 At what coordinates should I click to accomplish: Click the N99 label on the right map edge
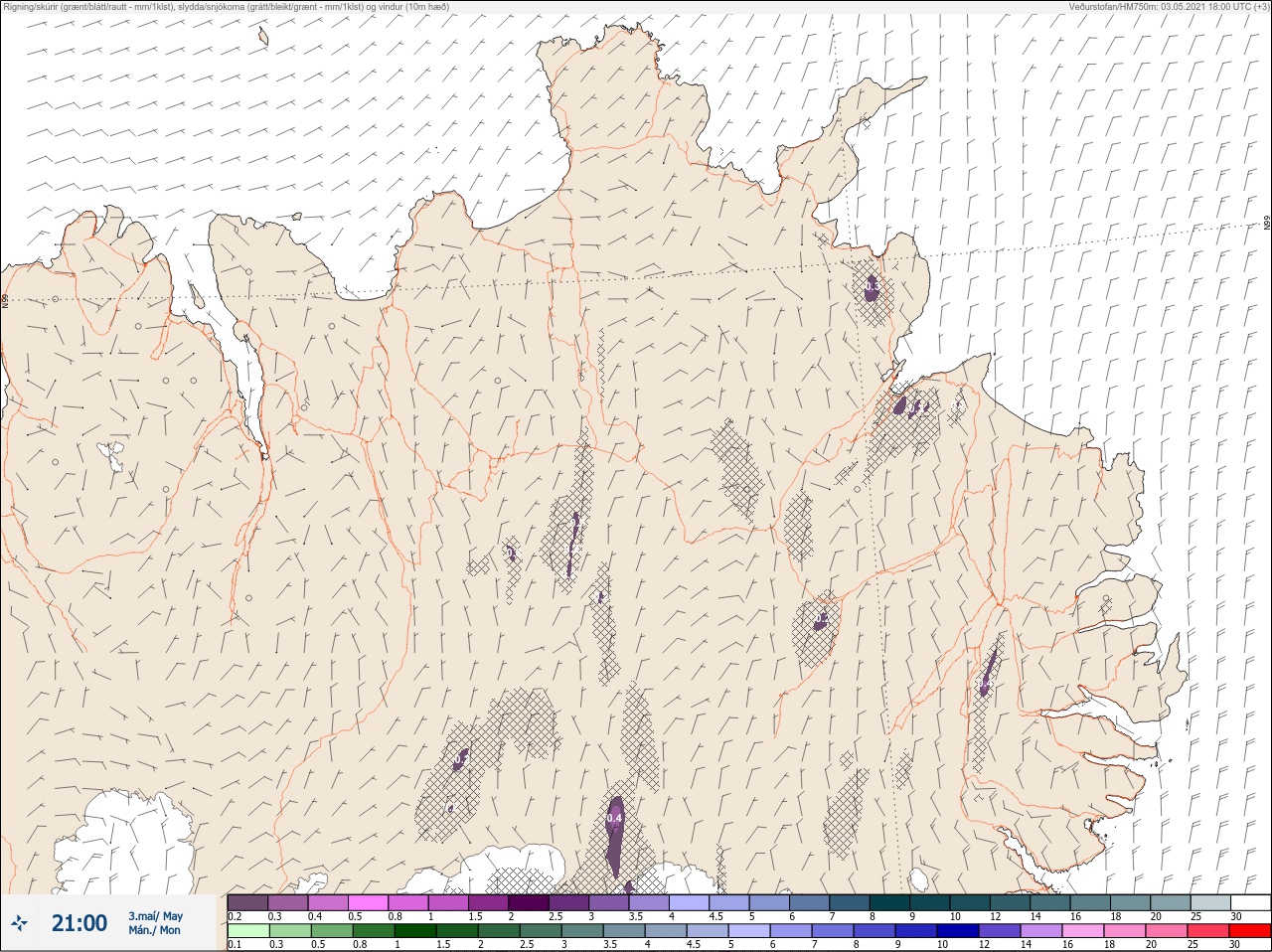pos(1267,224)
